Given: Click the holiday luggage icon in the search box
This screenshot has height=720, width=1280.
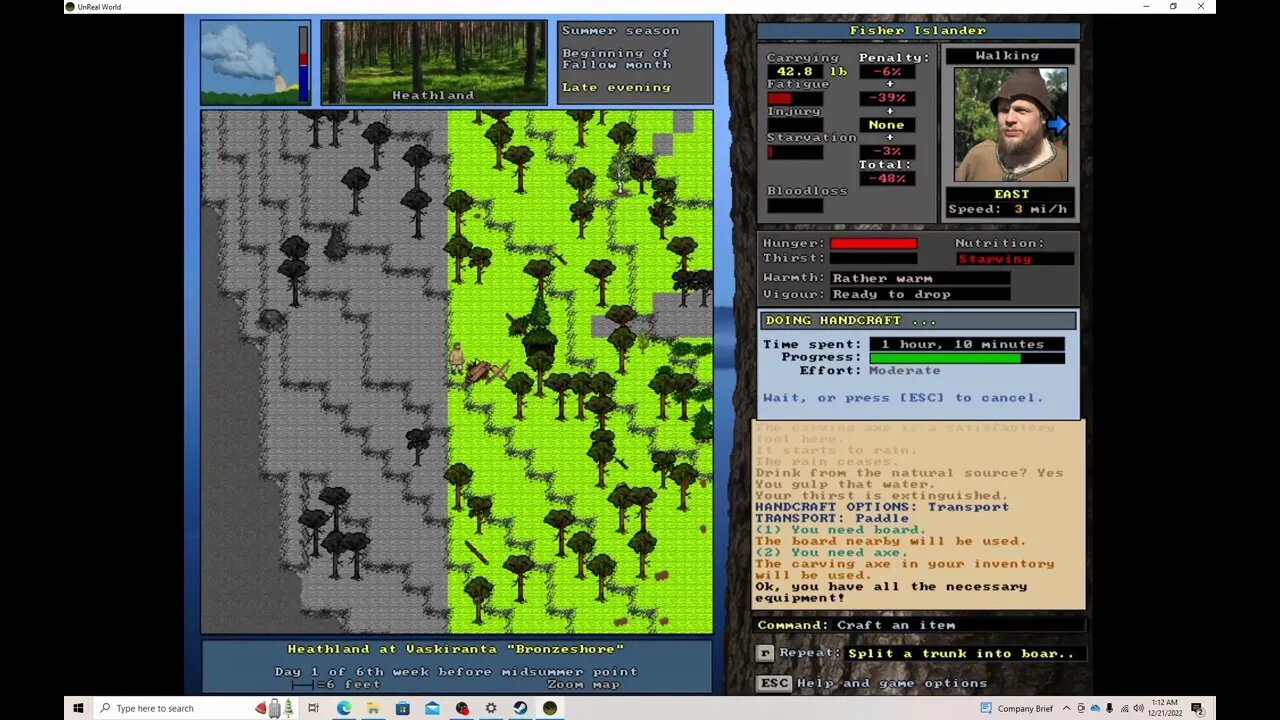Looking at the screenshot, I should point(274,708).
